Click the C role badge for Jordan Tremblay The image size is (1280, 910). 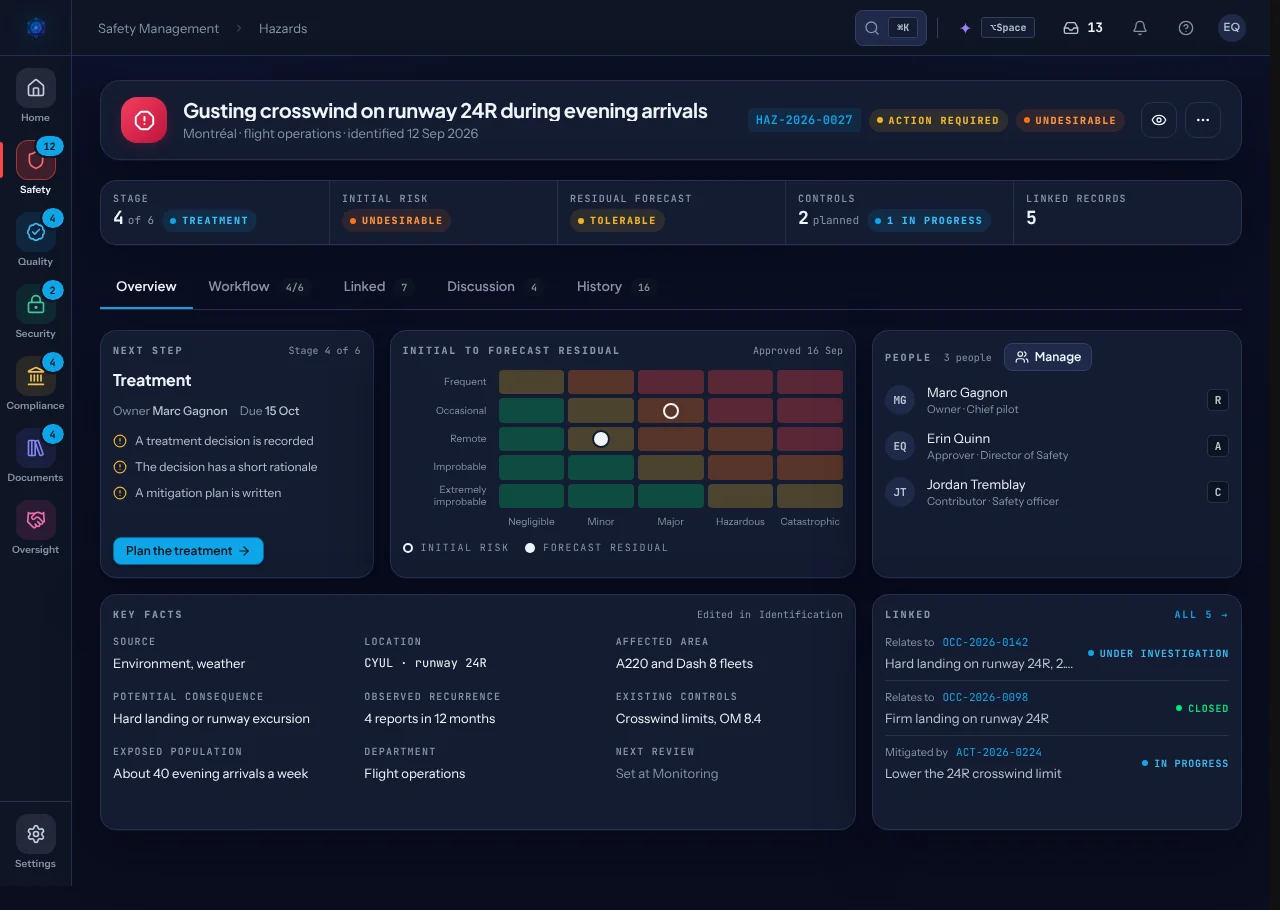coord(1218,492)
